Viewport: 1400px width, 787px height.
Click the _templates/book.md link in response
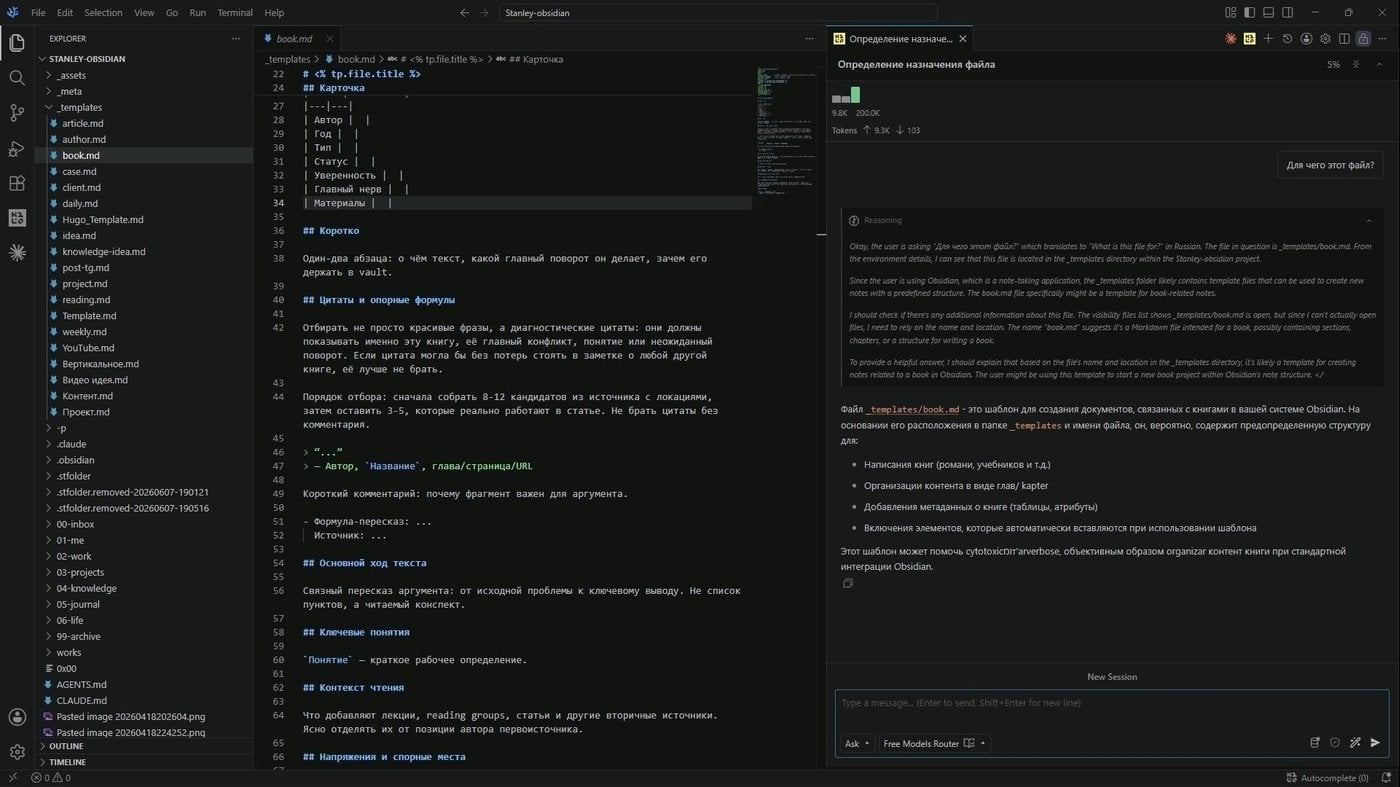point(913,409)
